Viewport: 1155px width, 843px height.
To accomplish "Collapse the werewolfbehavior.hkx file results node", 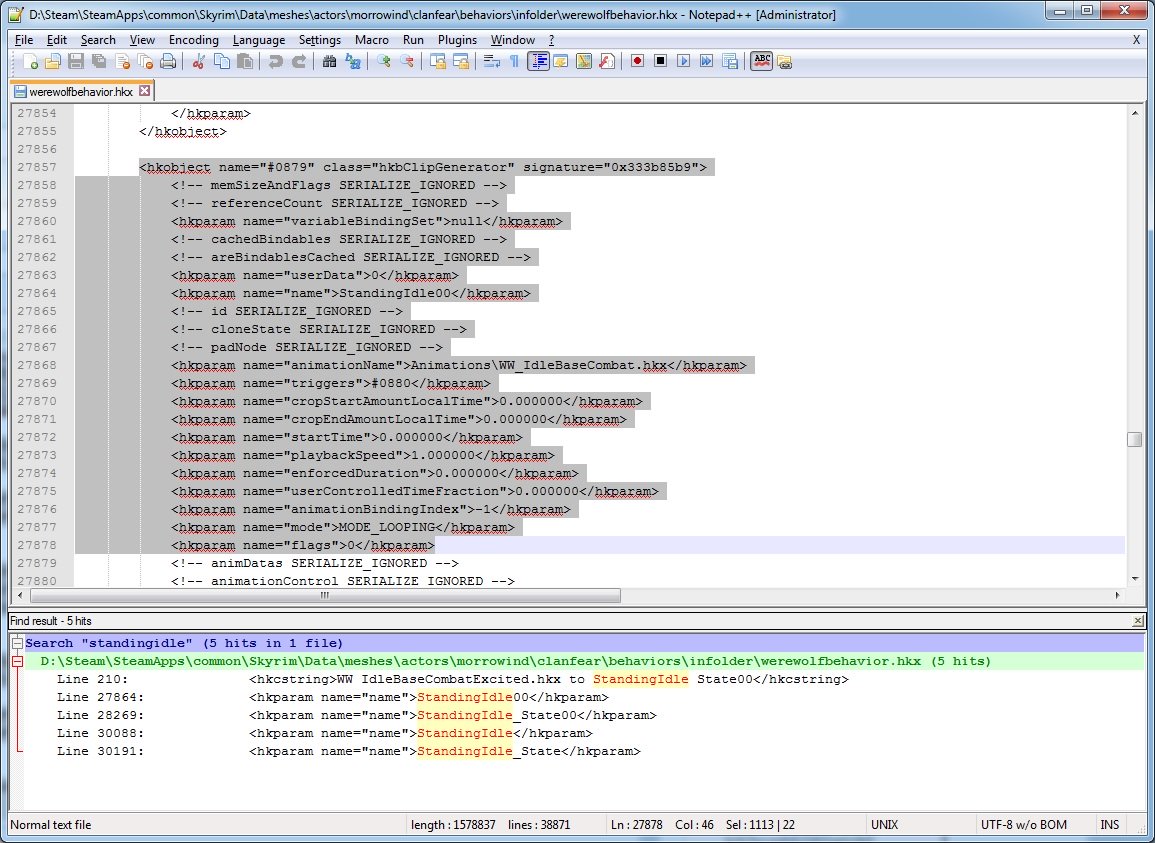I will pyautogui.click(x=17, y=662).
